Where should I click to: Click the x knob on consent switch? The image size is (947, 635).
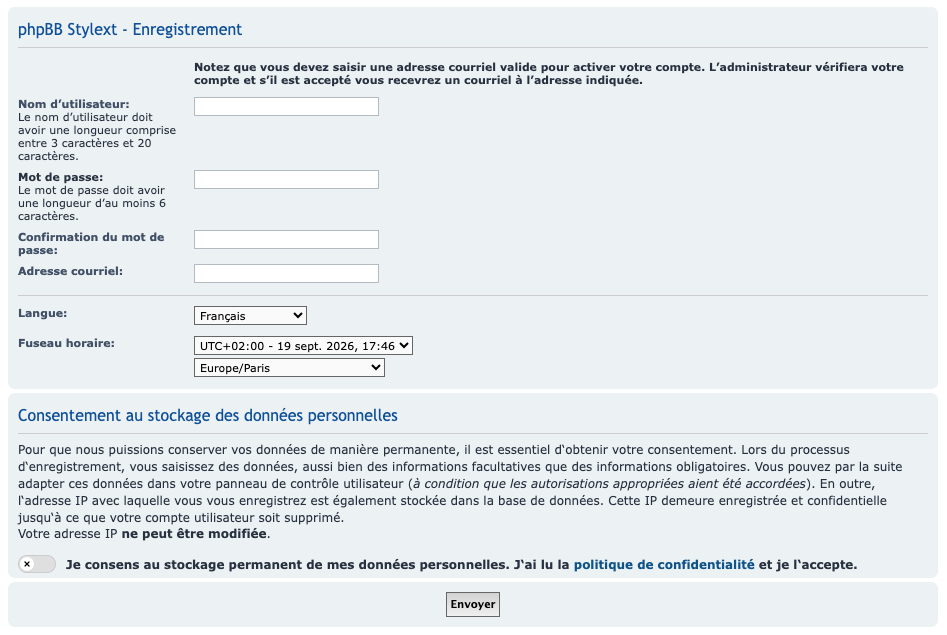click(27, 564)
